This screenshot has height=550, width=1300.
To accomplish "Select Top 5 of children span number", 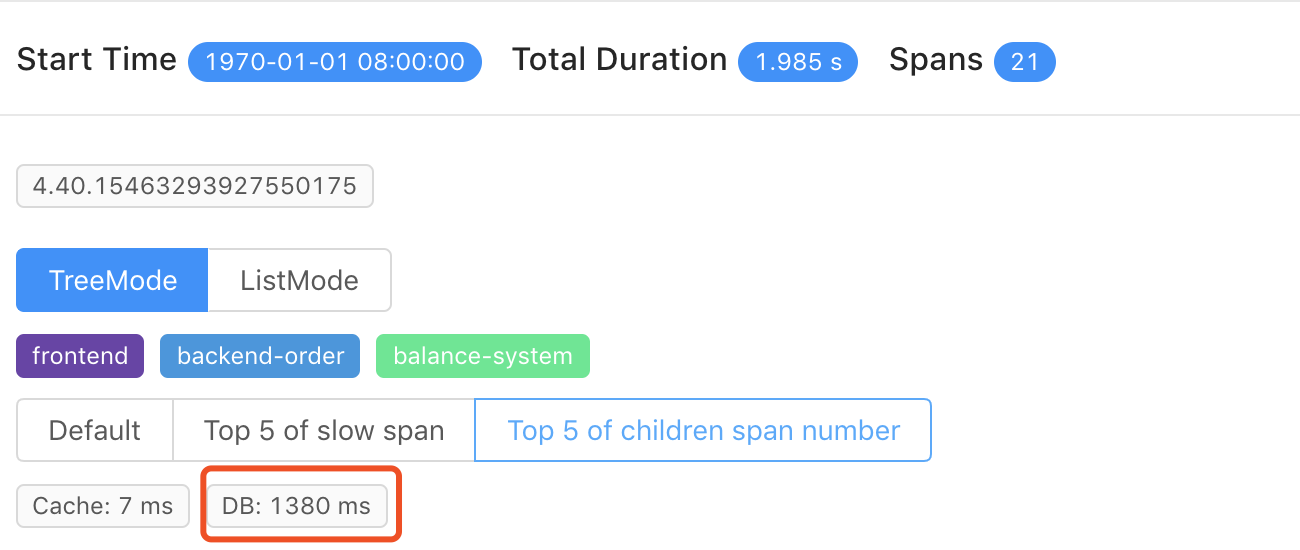I will [x=703, y=431].
